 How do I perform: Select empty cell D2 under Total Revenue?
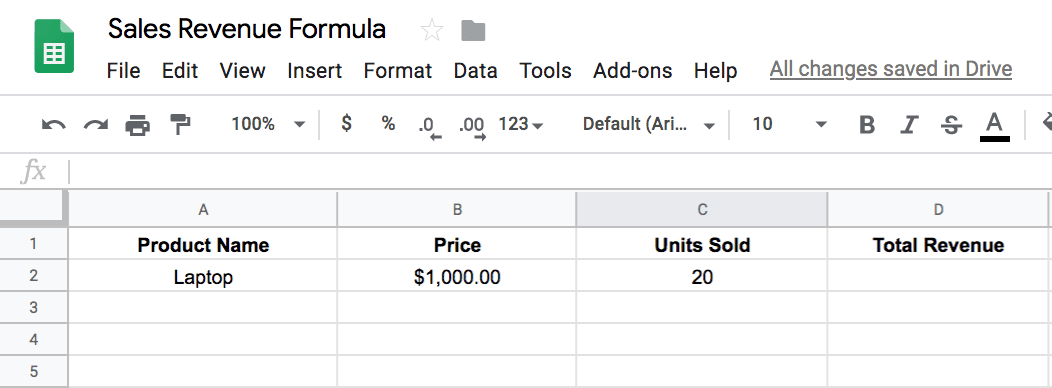pos(939,276)
